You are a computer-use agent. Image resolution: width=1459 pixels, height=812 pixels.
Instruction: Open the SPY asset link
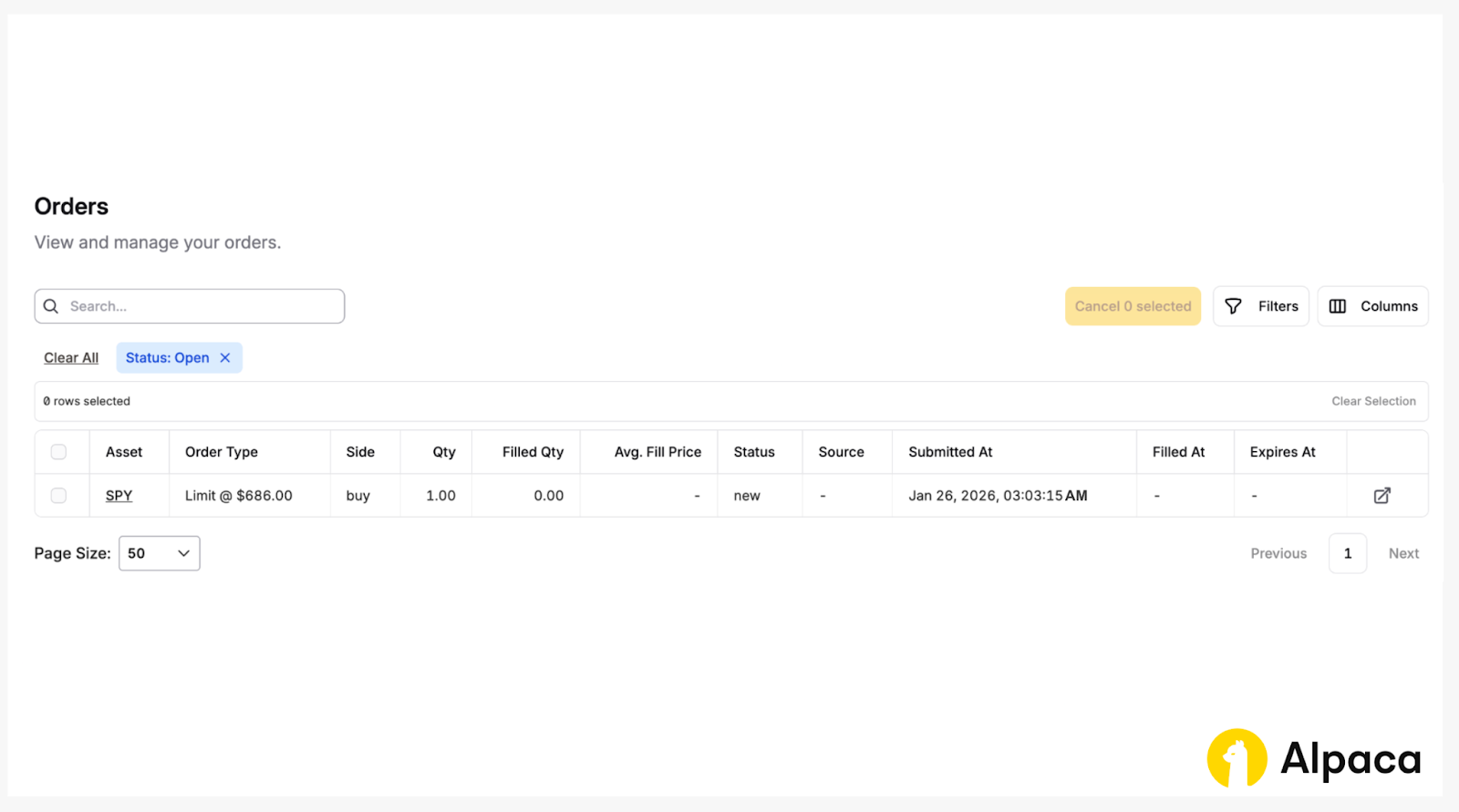coord(119,496)
